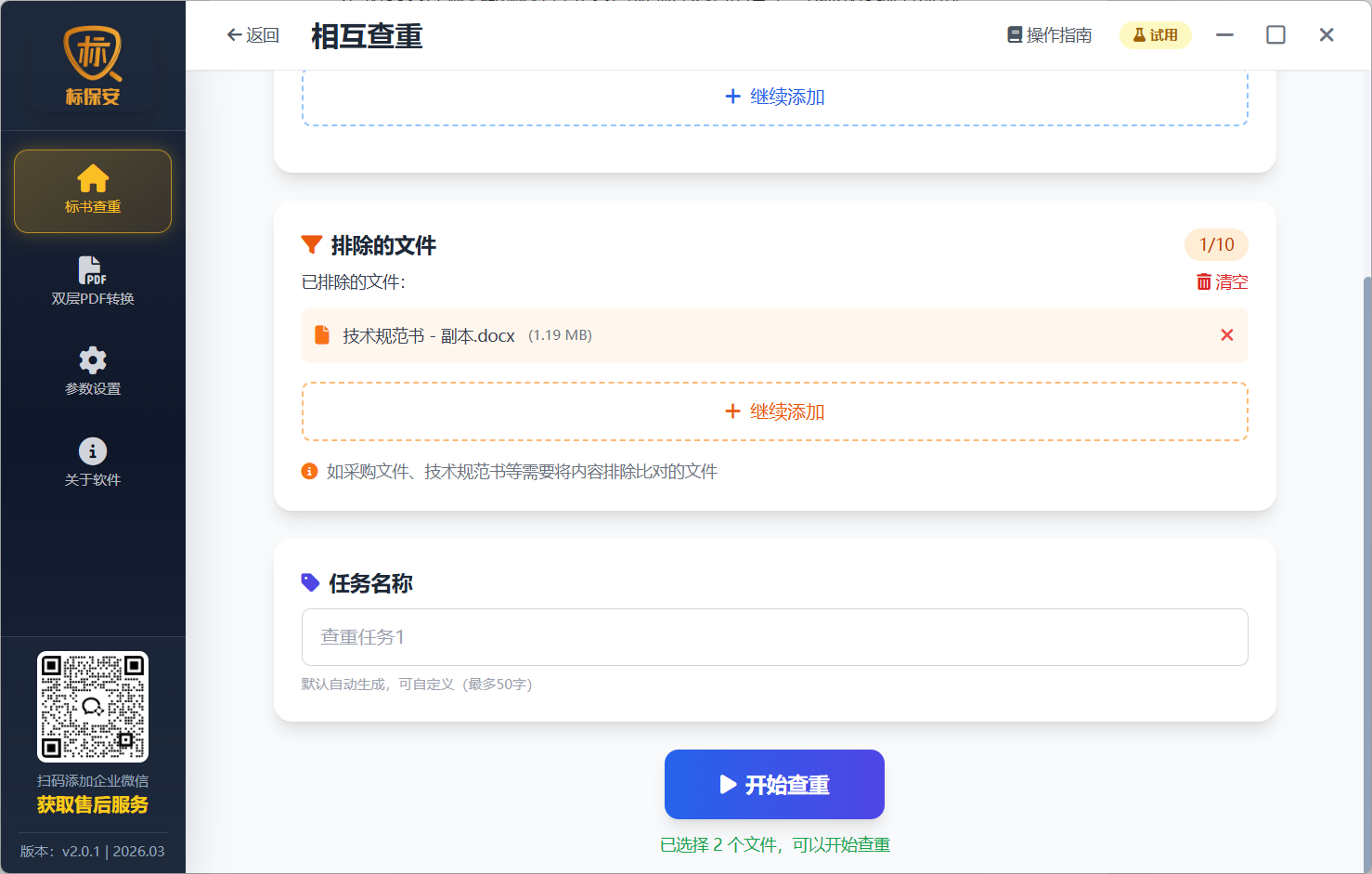1372x874 pixels.
Task: Focus the 任务名称 input field
Action: pos(775,637)
